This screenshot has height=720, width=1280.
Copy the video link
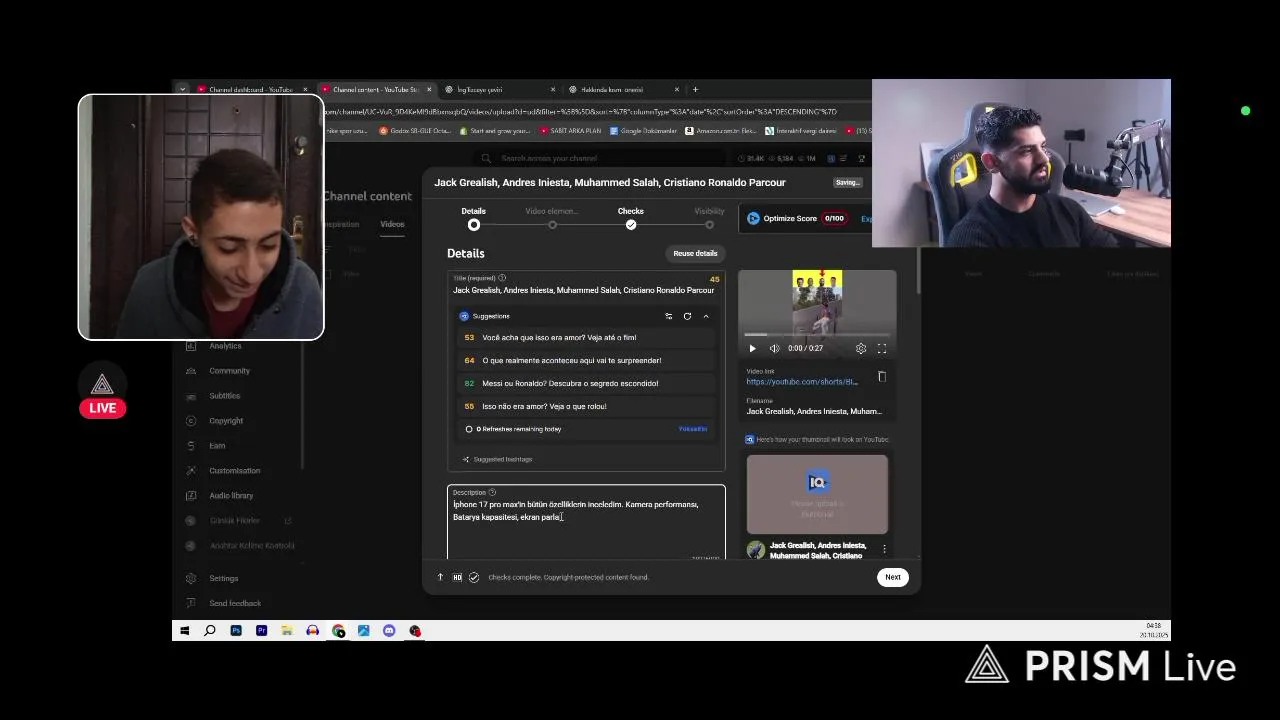882,377
